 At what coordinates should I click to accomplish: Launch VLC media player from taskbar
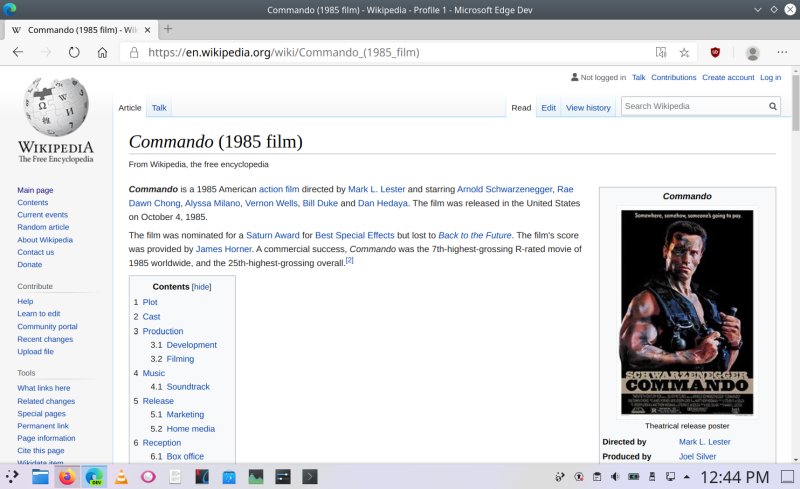pos(121,477)
